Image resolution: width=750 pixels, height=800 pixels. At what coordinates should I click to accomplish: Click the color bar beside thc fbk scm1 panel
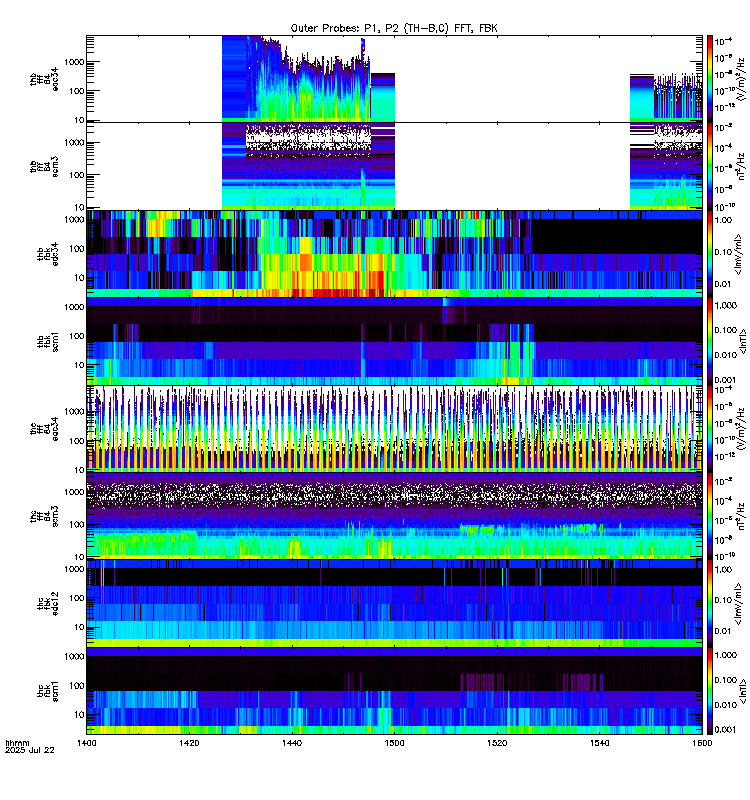[x=710, y=691]
